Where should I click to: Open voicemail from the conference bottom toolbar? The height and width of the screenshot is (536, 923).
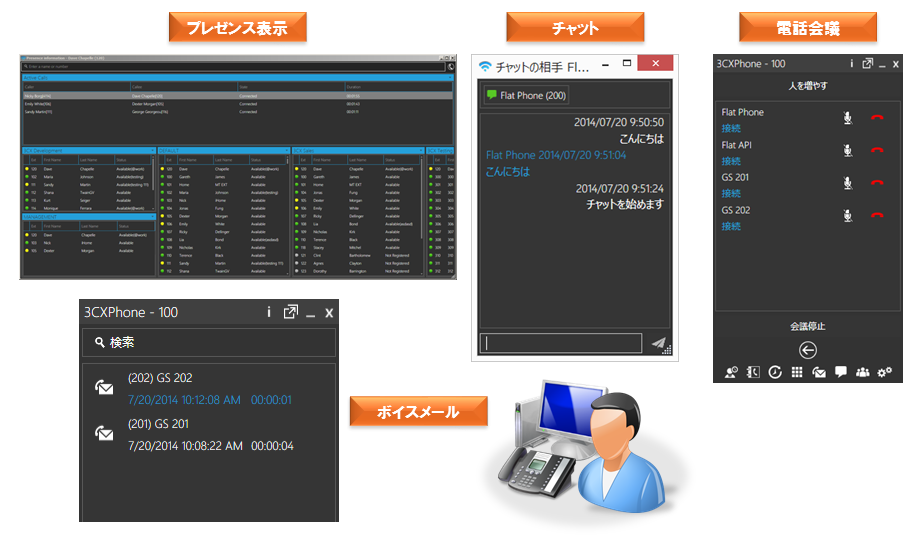pyautogui.click(x=819, y=372)
